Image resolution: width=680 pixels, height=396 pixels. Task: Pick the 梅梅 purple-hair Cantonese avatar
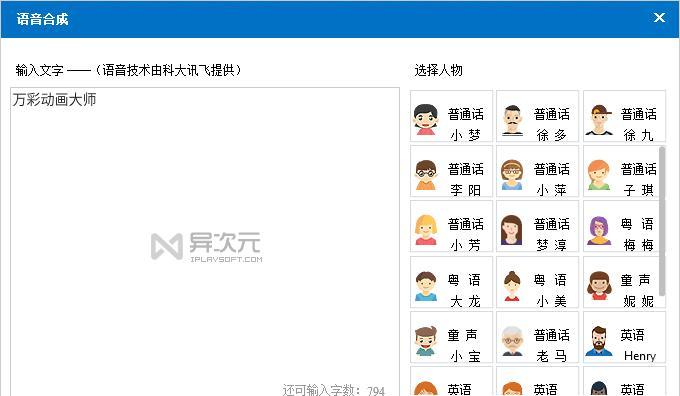[x=599, y=230]
